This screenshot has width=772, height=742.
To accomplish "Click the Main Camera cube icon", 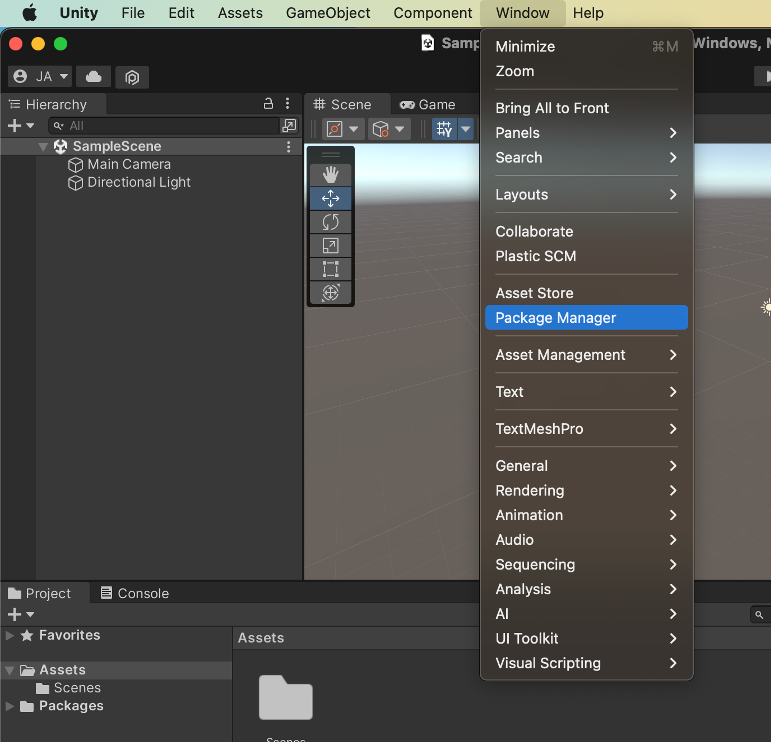I will 75,164.
